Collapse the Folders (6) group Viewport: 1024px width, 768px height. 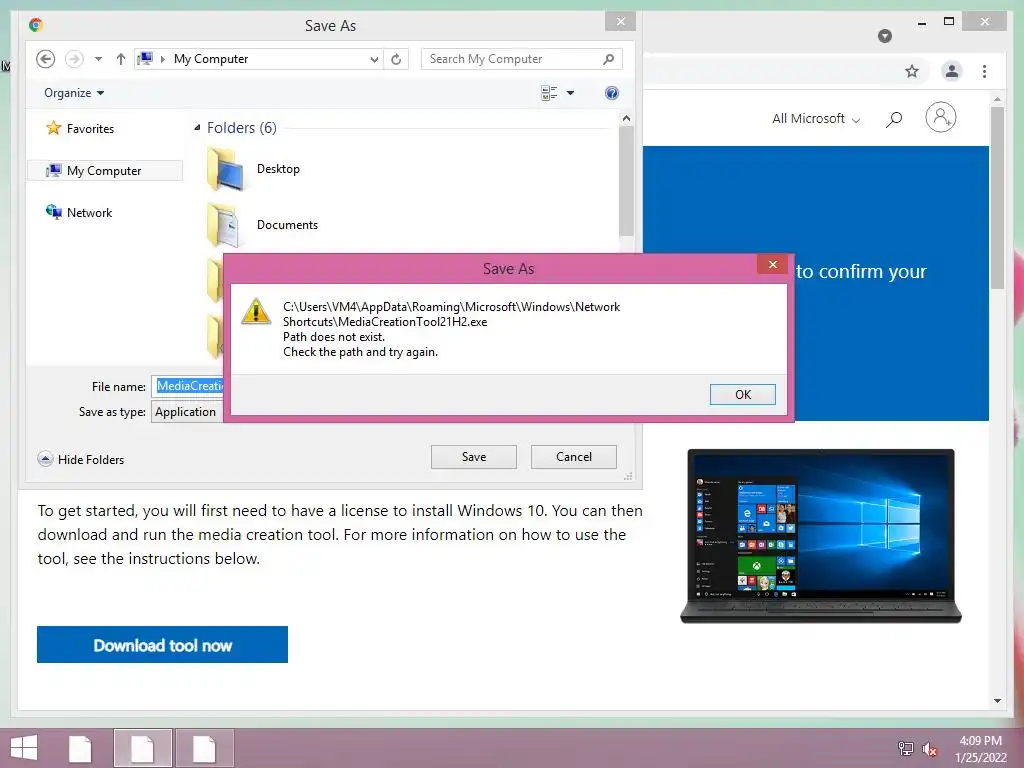pyautogui.click(x=197, y=128)
